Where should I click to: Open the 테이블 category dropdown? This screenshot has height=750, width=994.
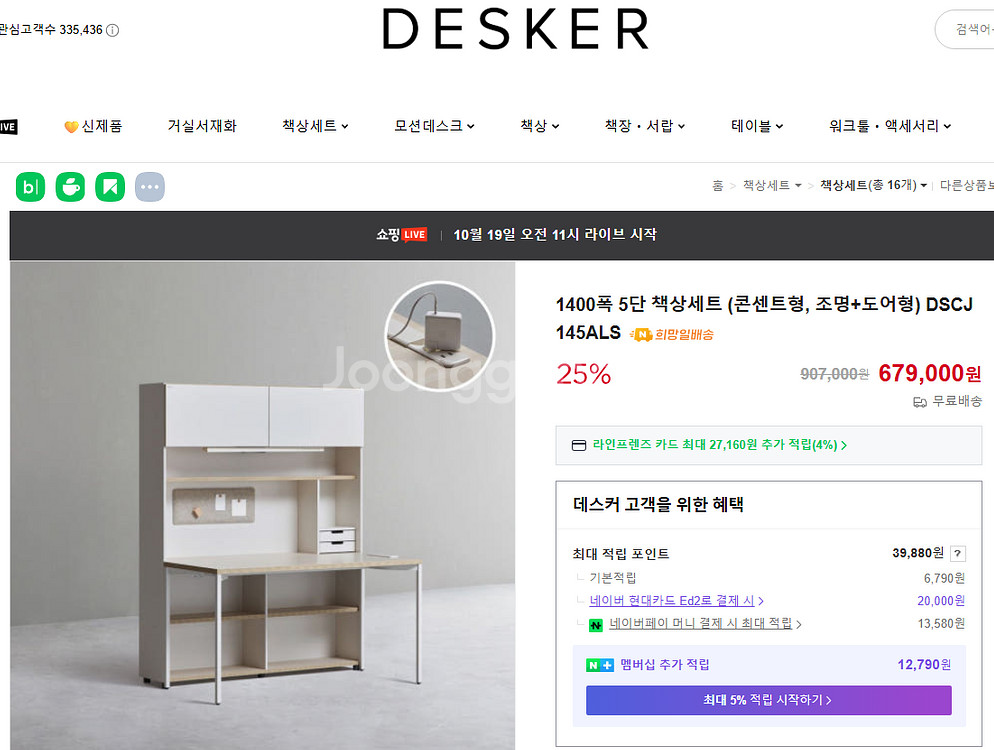pos(757,126)
